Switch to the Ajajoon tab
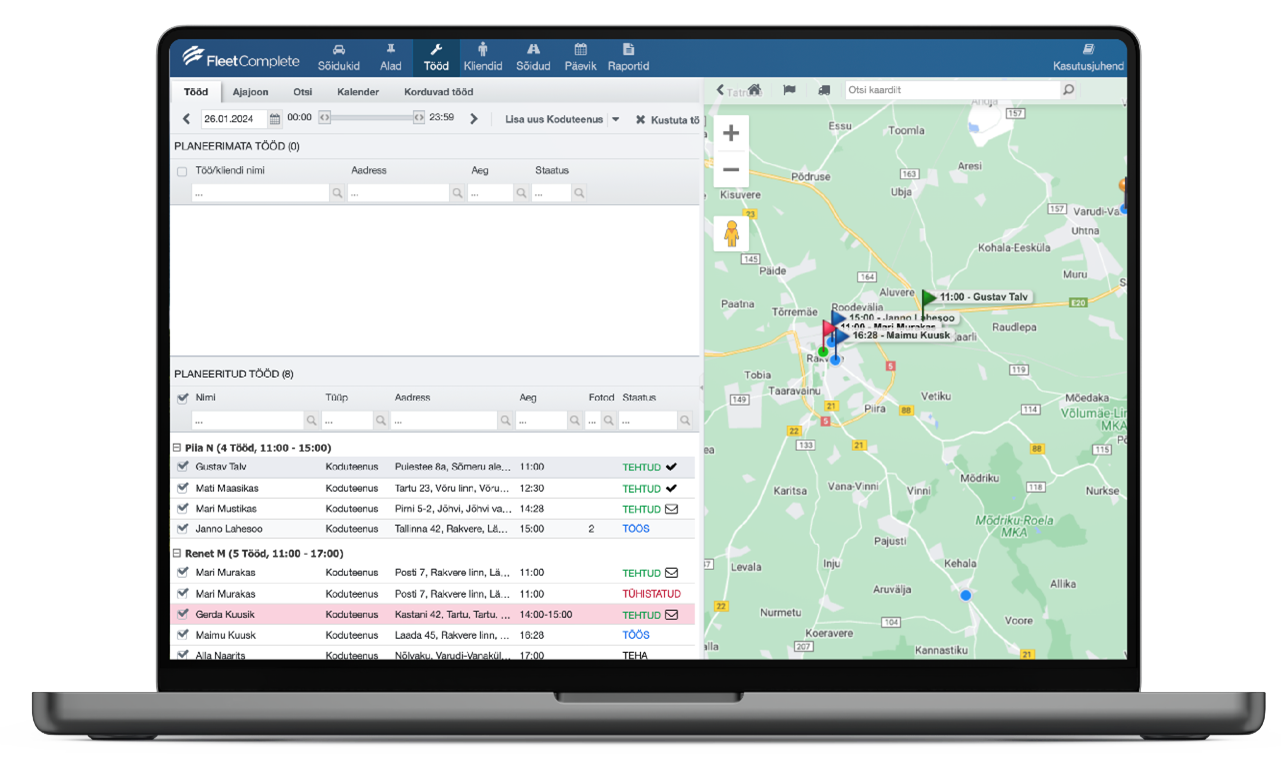Viewport: 1281px width, 758px height. (x=250, y=92)
